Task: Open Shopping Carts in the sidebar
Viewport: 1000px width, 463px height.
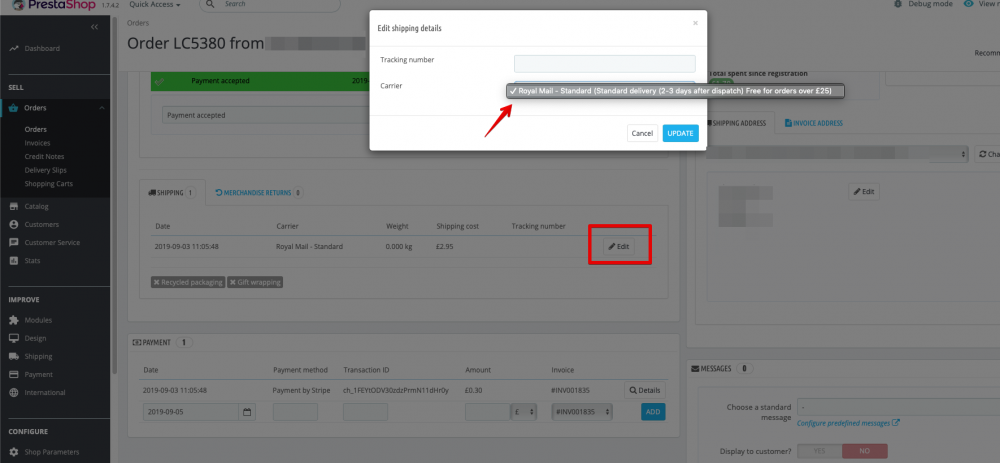Action: 49,184
